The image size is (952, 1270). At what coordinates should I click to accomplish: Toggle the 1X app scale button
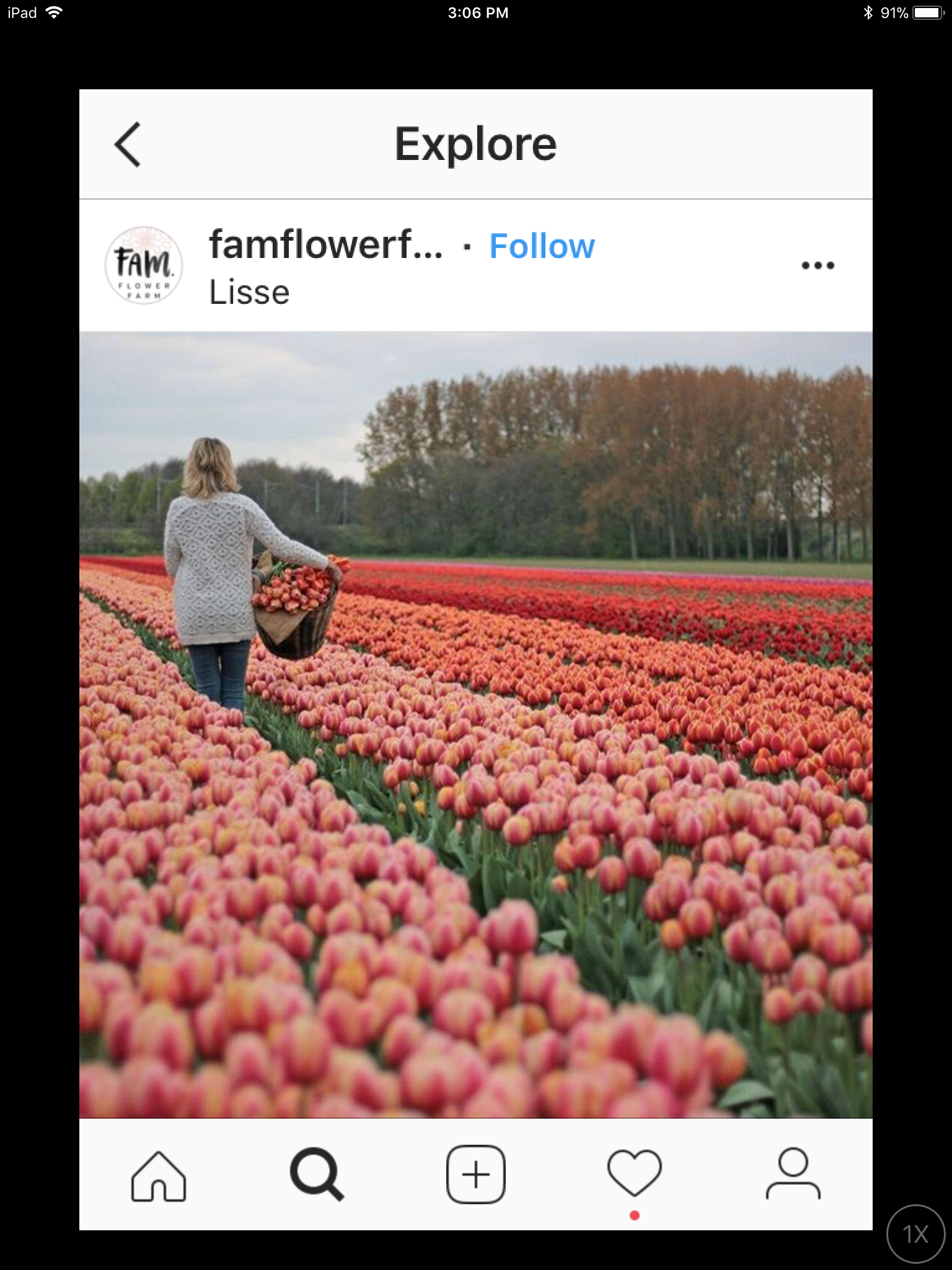pyautogui.click(x=916, y=1234)
